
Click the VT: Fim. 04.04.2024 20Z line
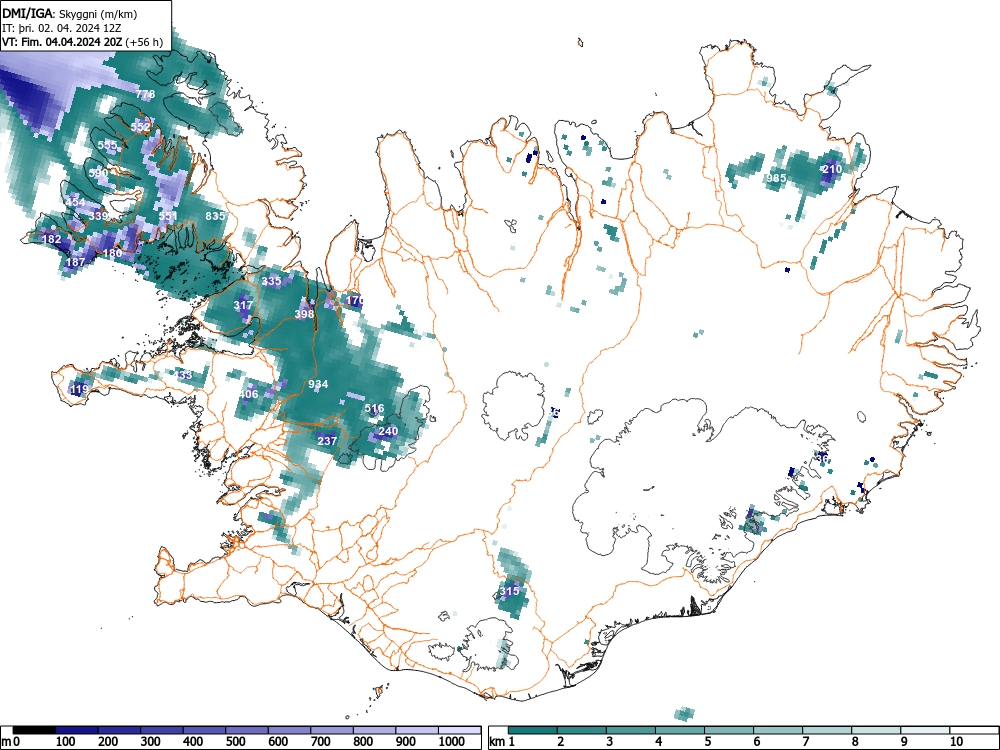82,42
